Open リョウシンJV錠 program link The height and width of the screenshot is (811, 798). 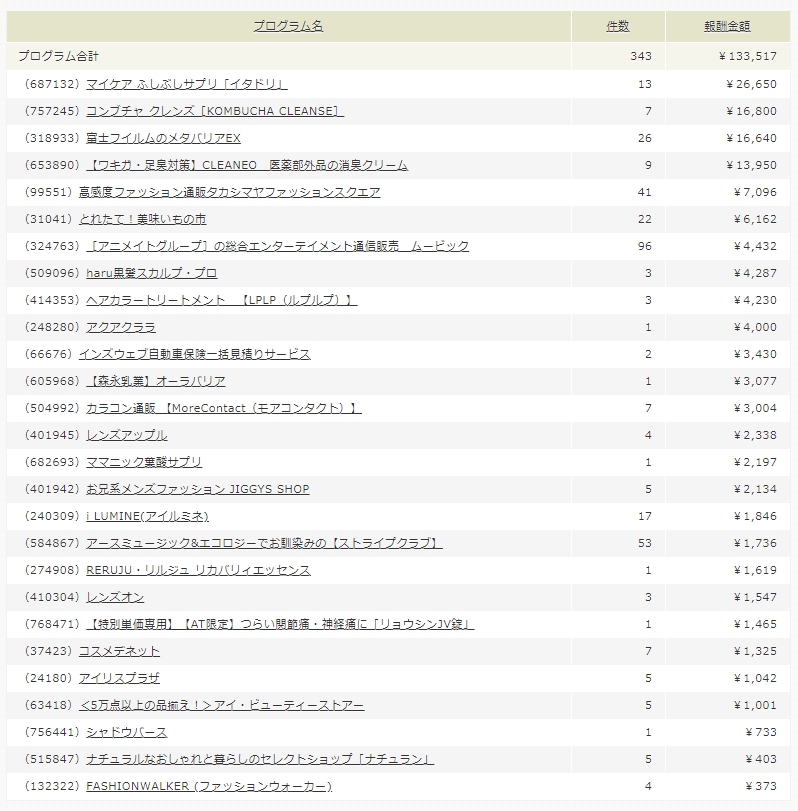pos(280,624)
